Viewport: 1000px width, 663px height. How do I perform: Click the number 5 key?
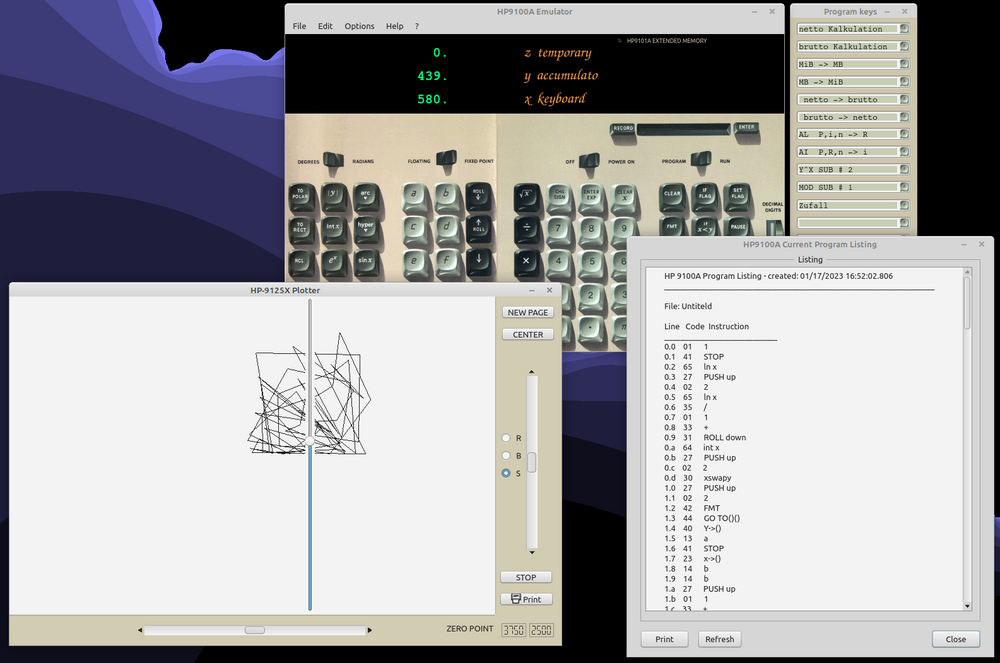click(592, 264)
